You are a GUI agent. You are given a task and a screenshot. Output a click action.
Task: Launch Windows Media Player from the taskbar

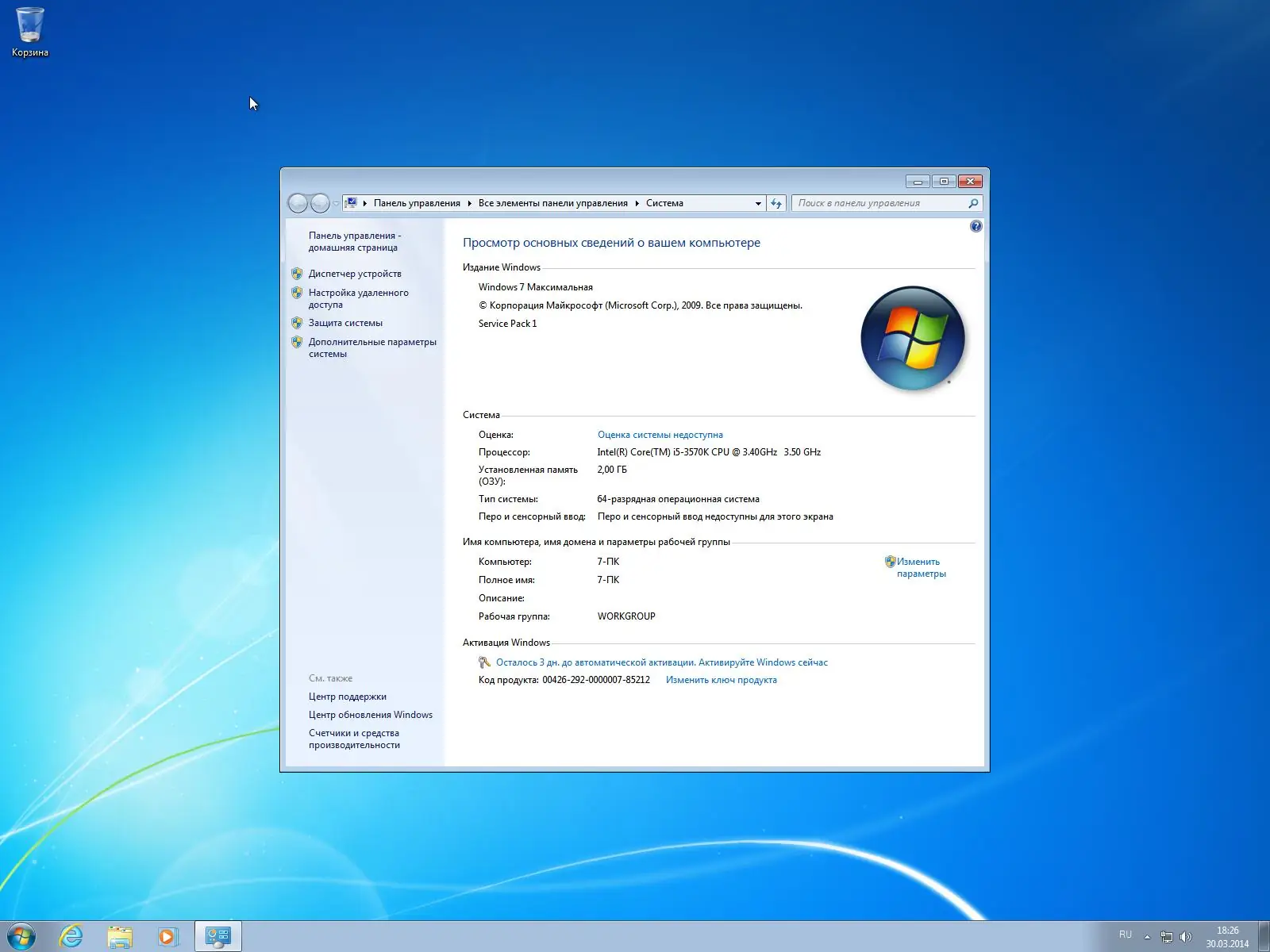pos(168,936)
